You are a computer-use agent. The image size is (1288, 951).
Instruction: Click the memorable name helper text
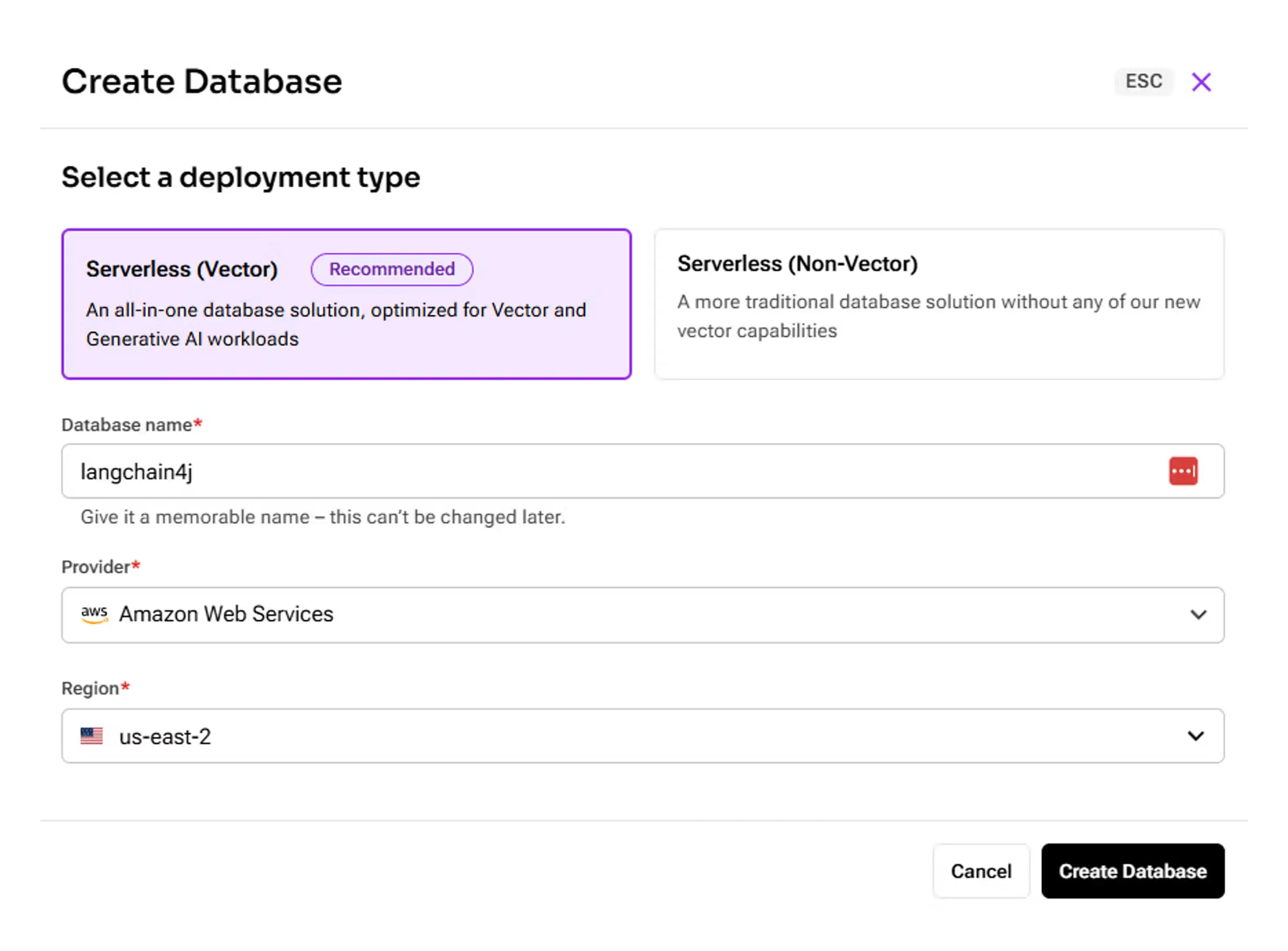click(x=323, y=517)
